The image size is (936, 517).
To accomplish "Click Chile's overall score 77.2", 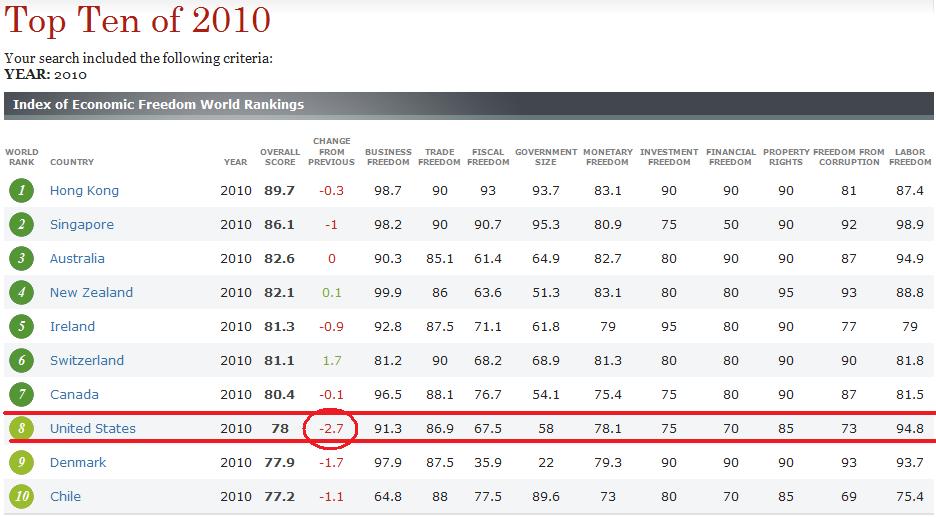I will tap(279, 497).
